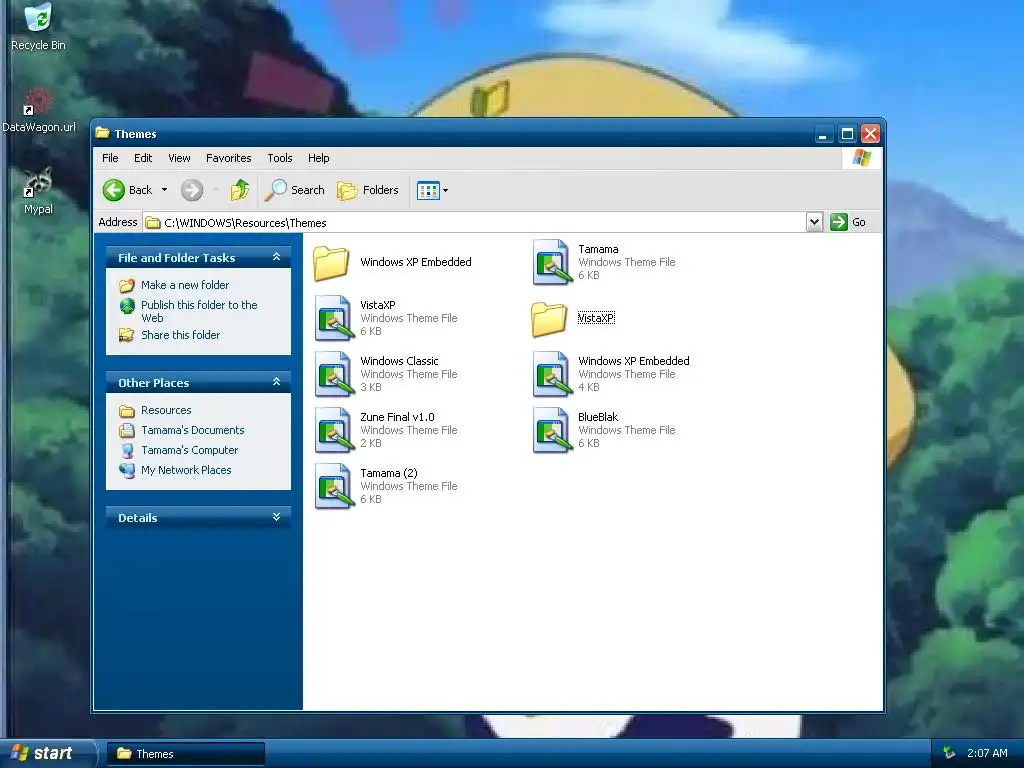Open the File menu
The width and height of the screenshot is (1024, 768).
tap(110, 158)
